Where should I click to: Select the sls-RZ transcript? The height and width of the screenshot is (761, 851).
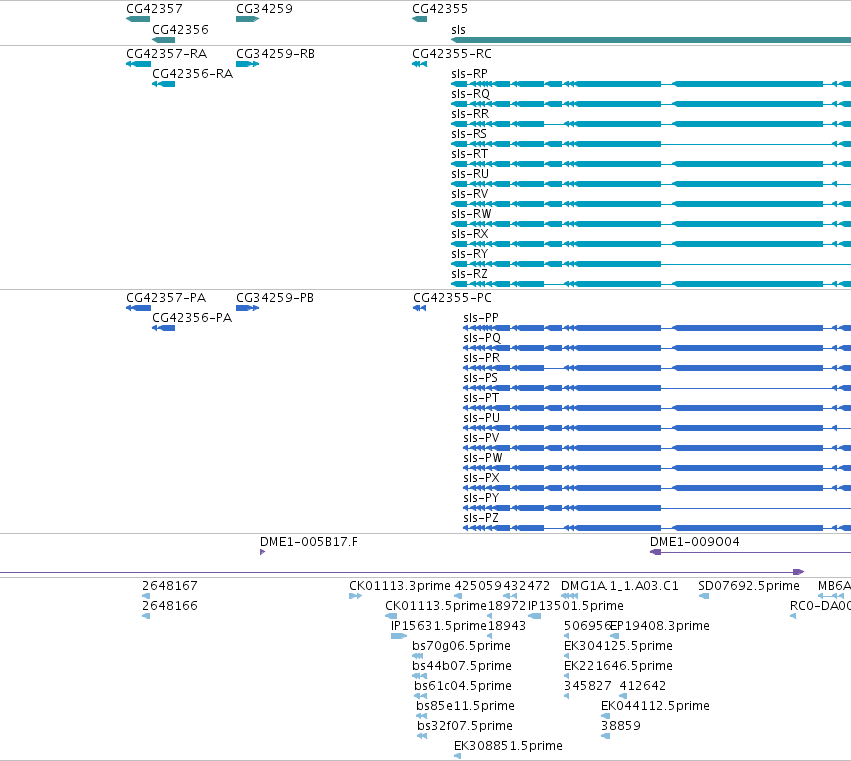point(651,284)
